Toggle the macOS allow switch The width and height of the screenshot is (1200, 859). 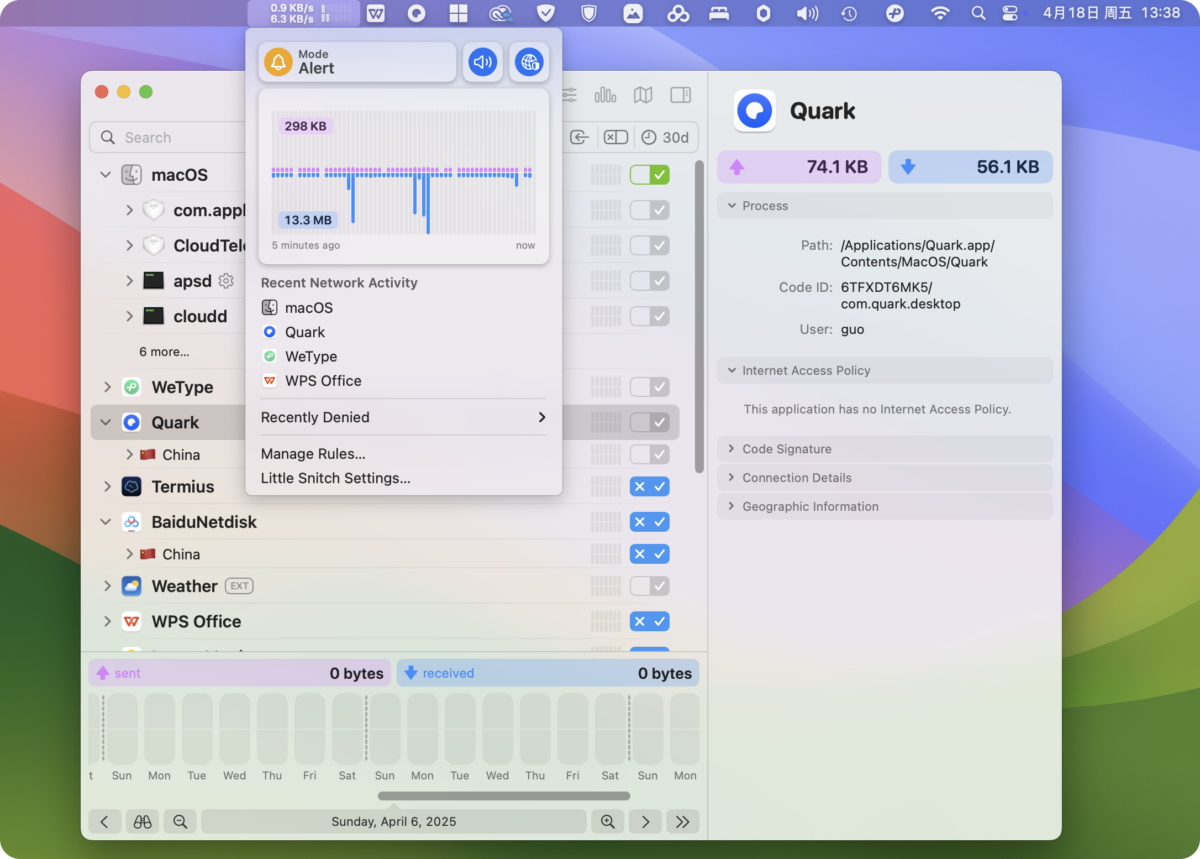[649, 175]
